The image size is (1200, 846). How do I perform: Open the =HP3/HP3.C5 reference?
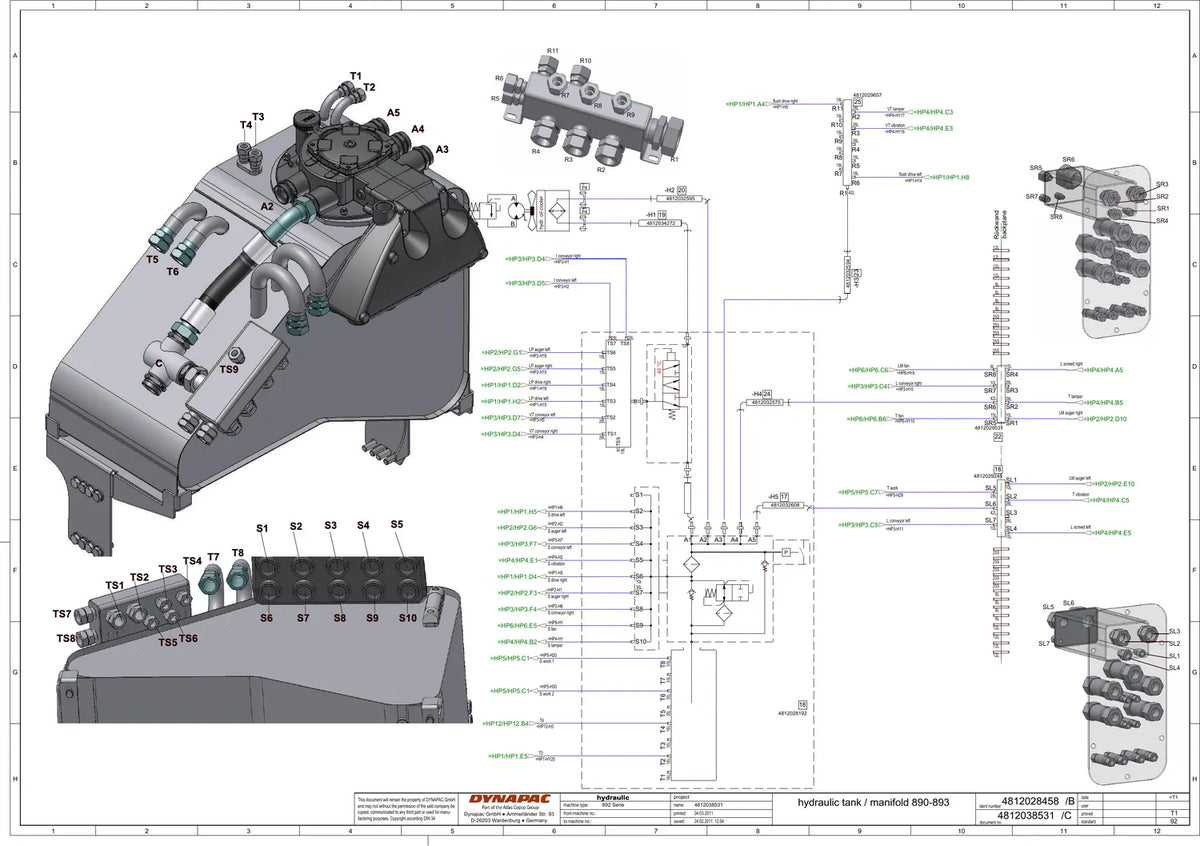pos(859,525)
